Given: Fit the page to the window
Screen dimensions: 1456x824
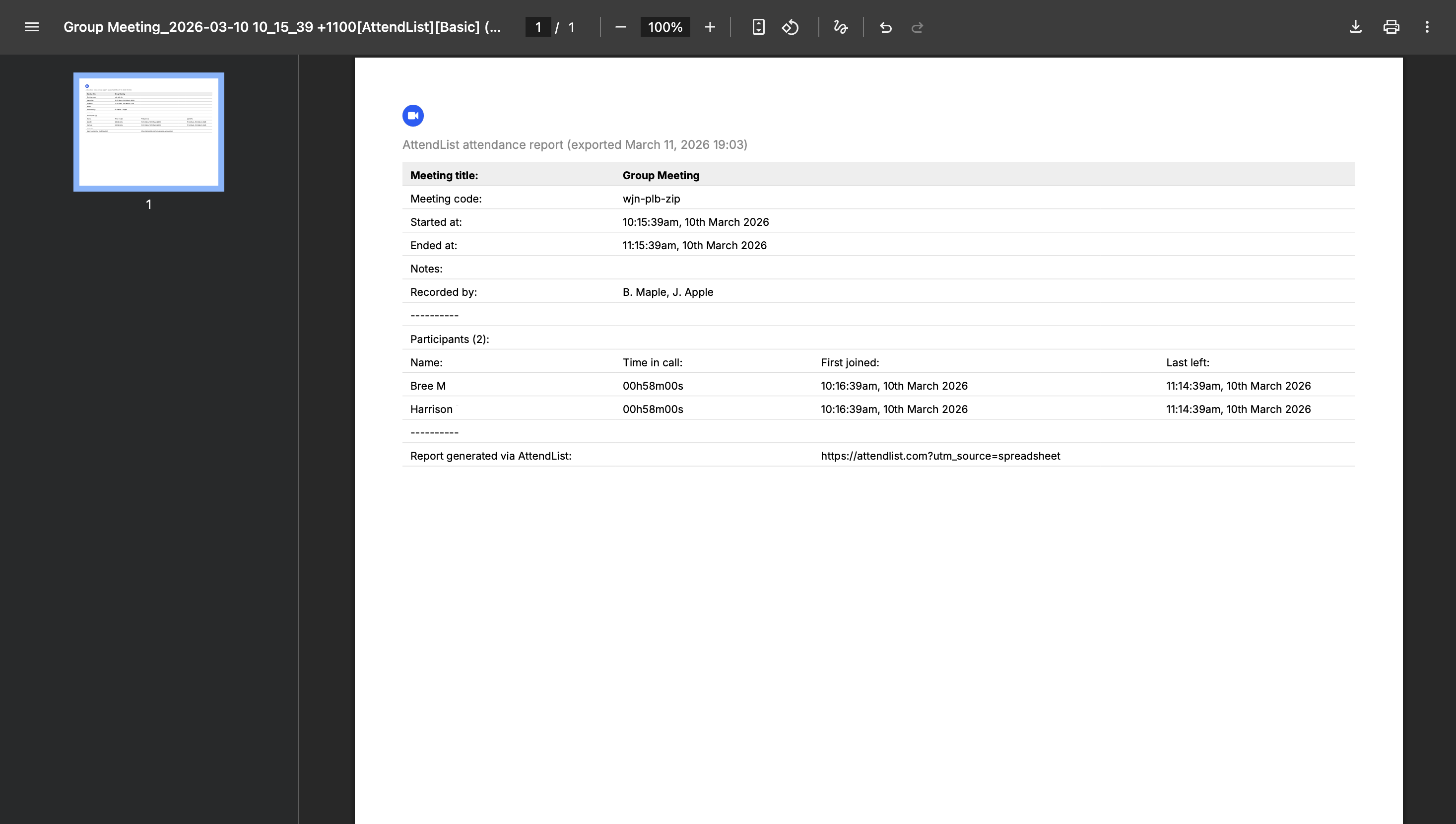Looking at the screenshot, I should click(x=759, y=27).
